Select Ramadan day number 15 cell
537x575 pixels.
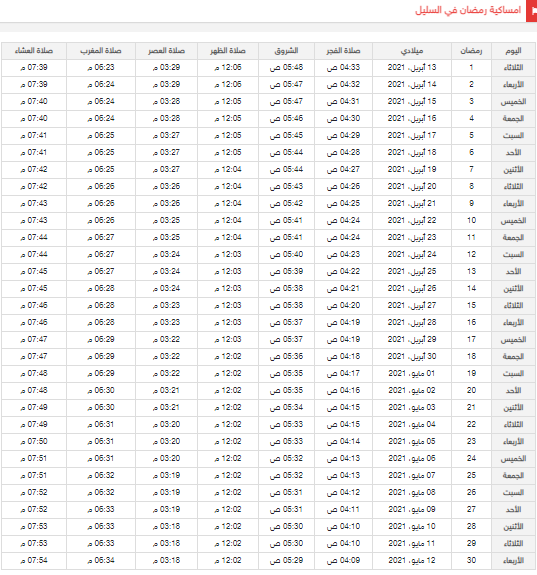click(471, 305)
